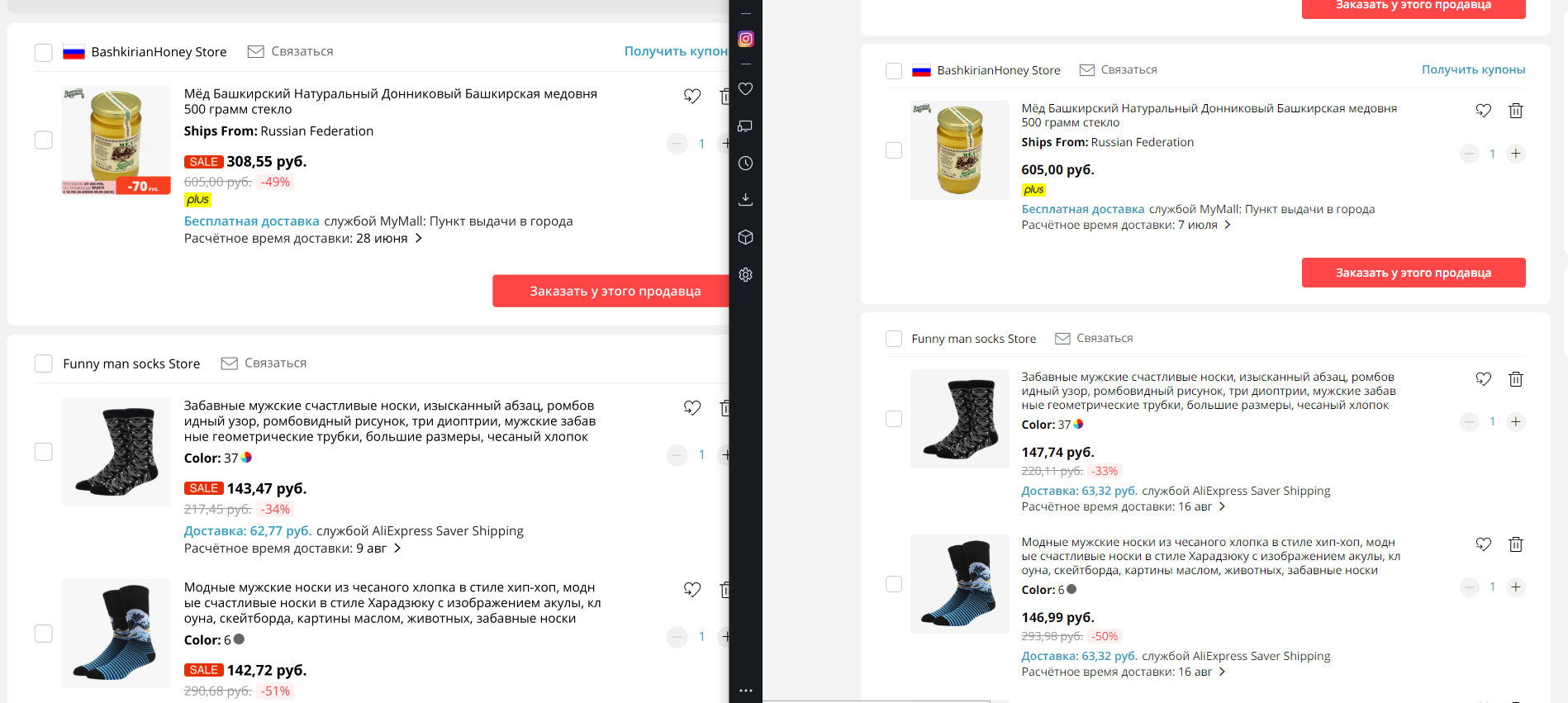Click the Russian flag beside BashkirianHoney Store, left window
Screen dimensions: 1568x703
point(74,52)
